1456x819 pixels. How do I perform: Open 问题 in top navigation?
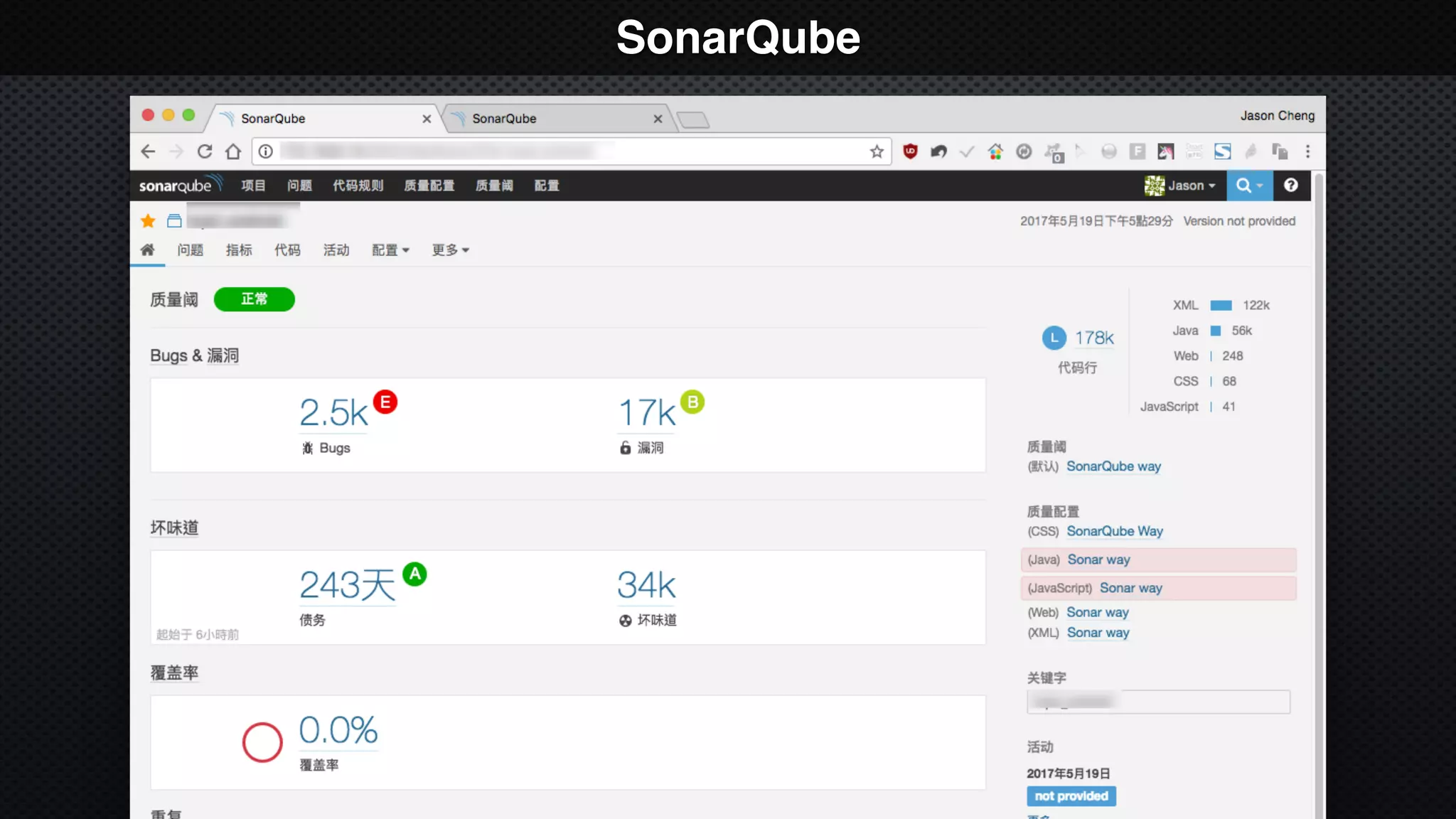[299, 186]
